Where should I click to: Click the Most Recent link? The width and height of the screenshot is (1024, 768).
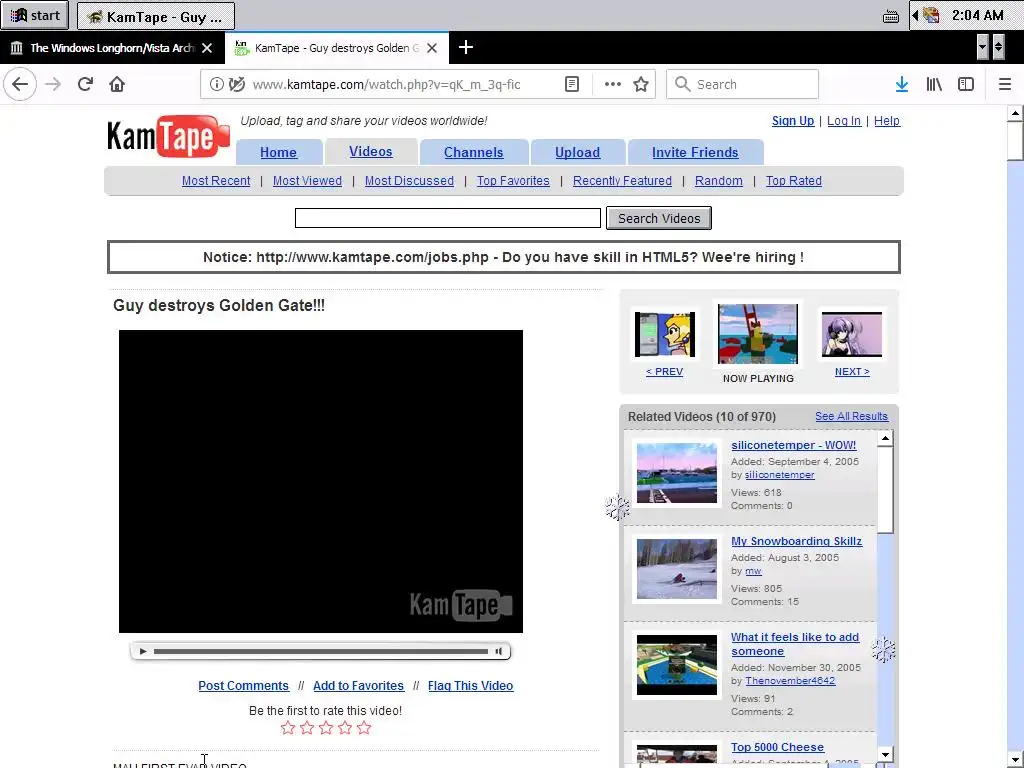coord(216,181)
